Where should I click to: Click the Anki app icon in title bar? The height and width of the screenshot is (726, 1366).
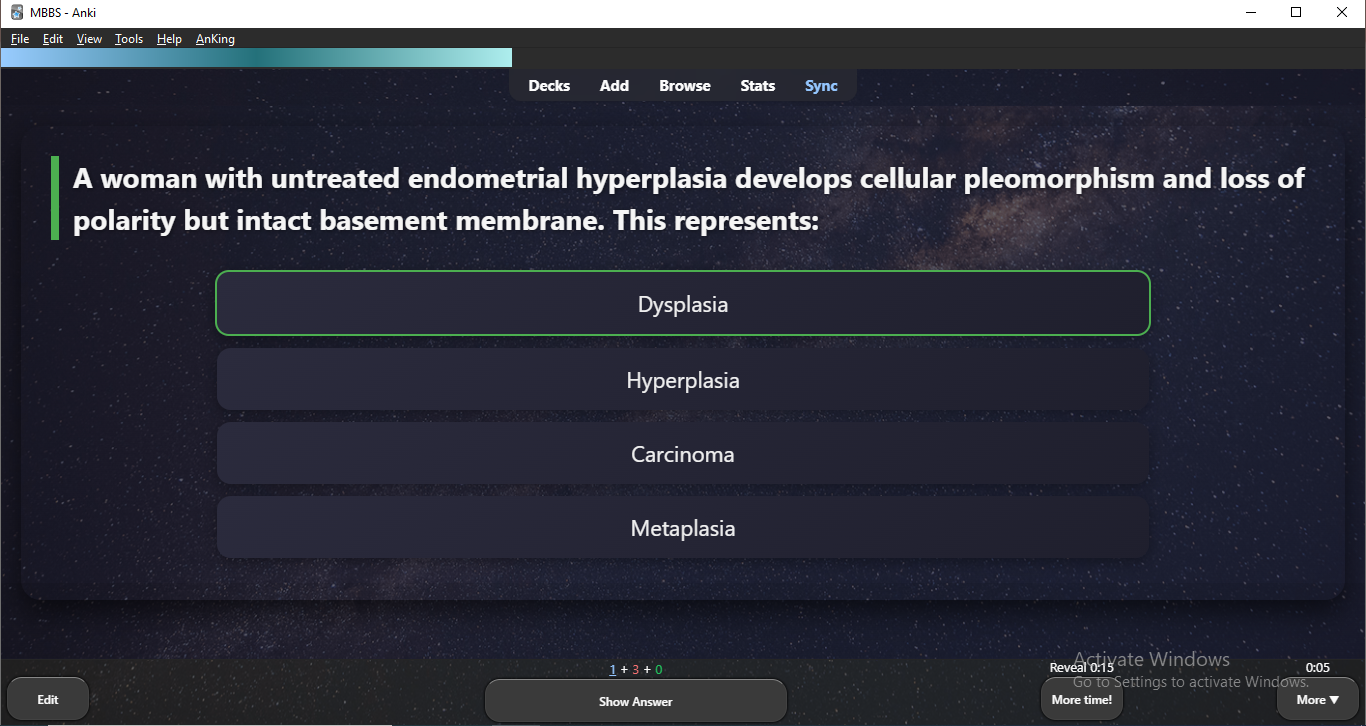pyautogui.click(x=16, y=13)
